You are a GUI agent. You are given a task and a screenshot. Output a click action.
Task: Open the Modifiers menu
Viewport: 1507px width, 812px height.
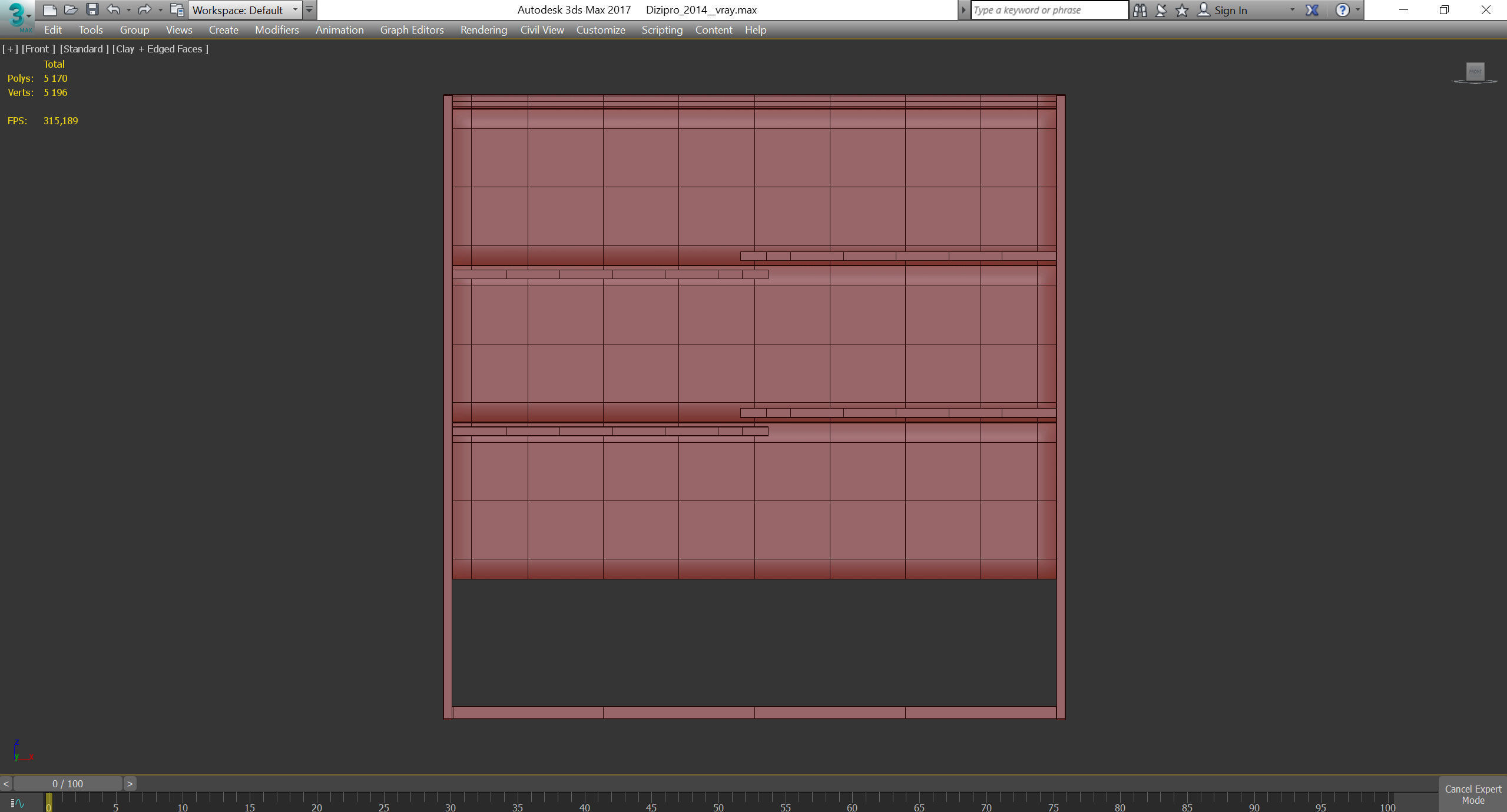coord(277,30)
